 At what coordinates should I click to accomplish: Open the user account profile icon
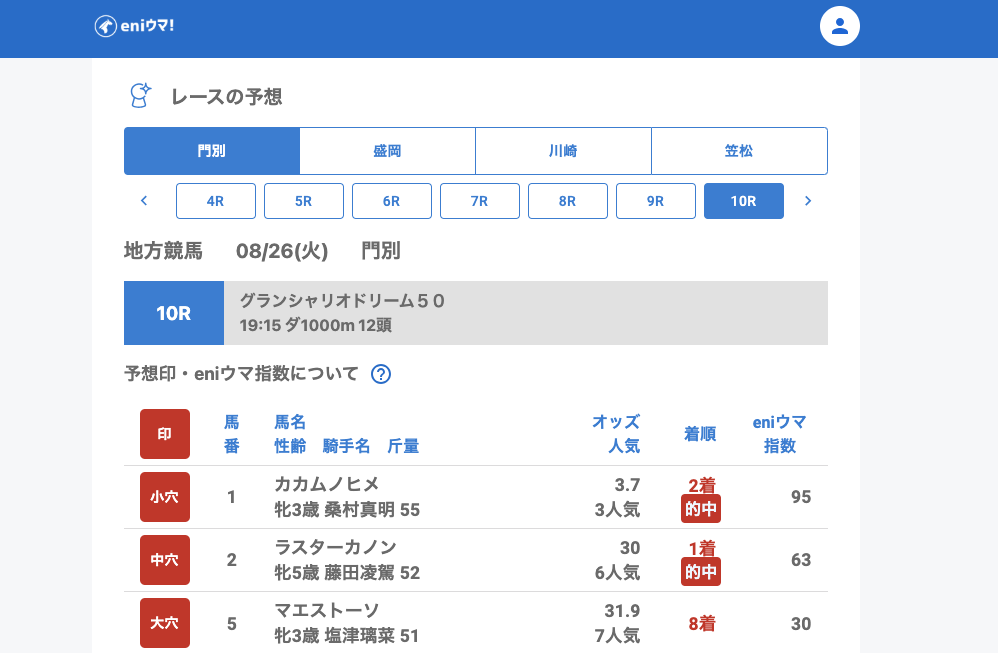click(840, 26)
